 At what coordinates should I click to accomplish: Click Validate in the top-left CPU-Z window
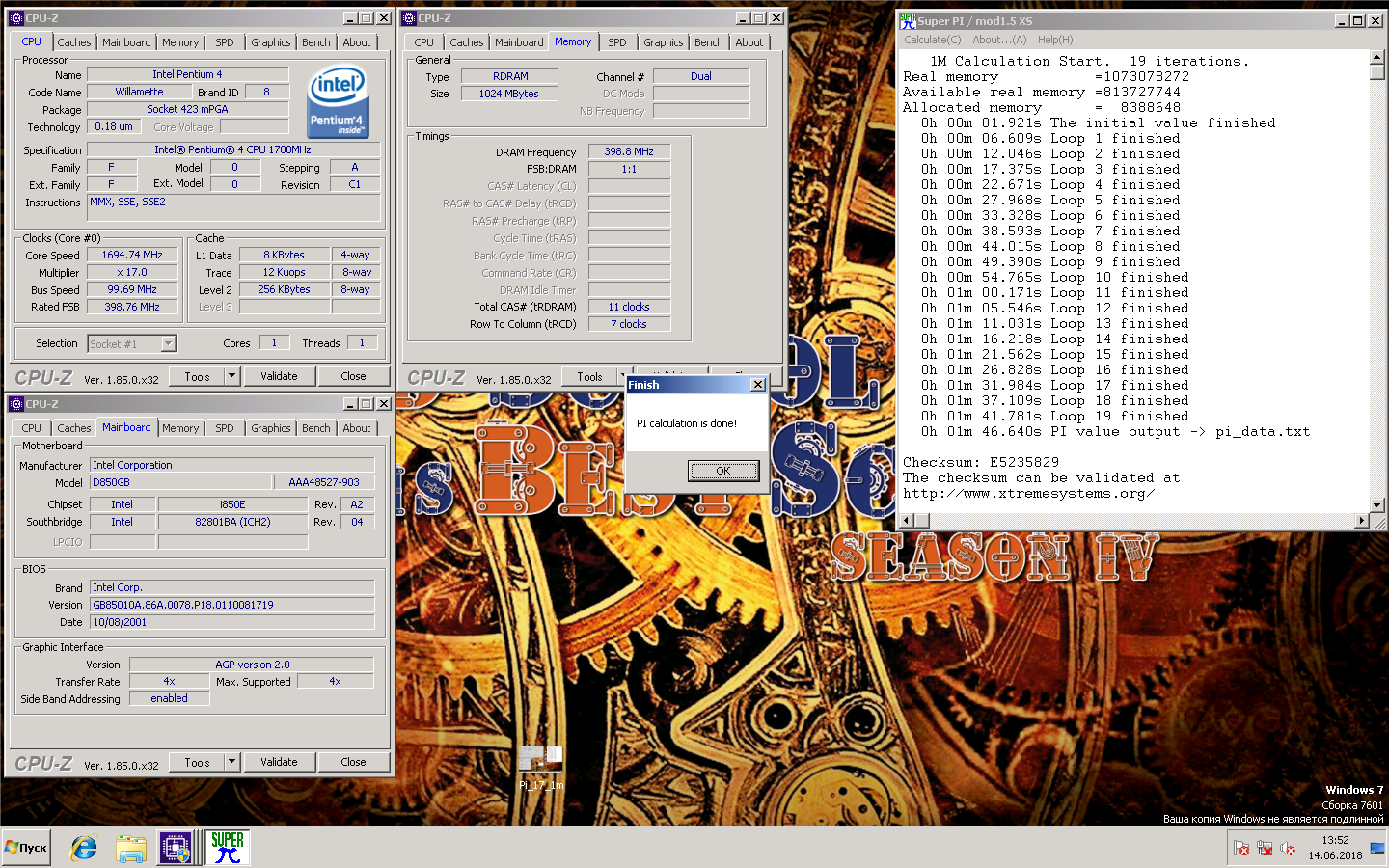279,376
